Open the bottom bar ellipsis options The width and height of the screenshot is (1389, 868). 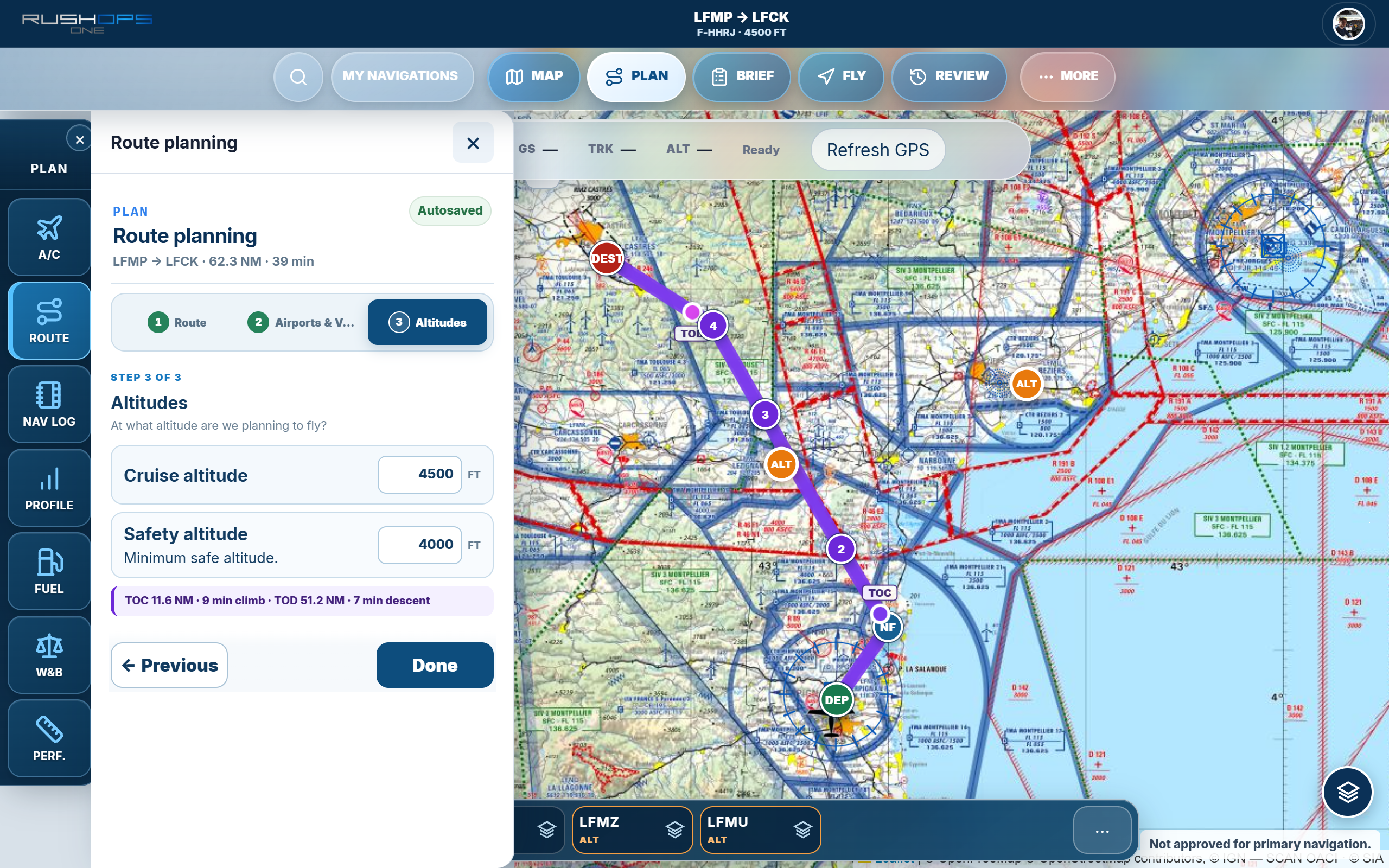(x=1102, y=831)
